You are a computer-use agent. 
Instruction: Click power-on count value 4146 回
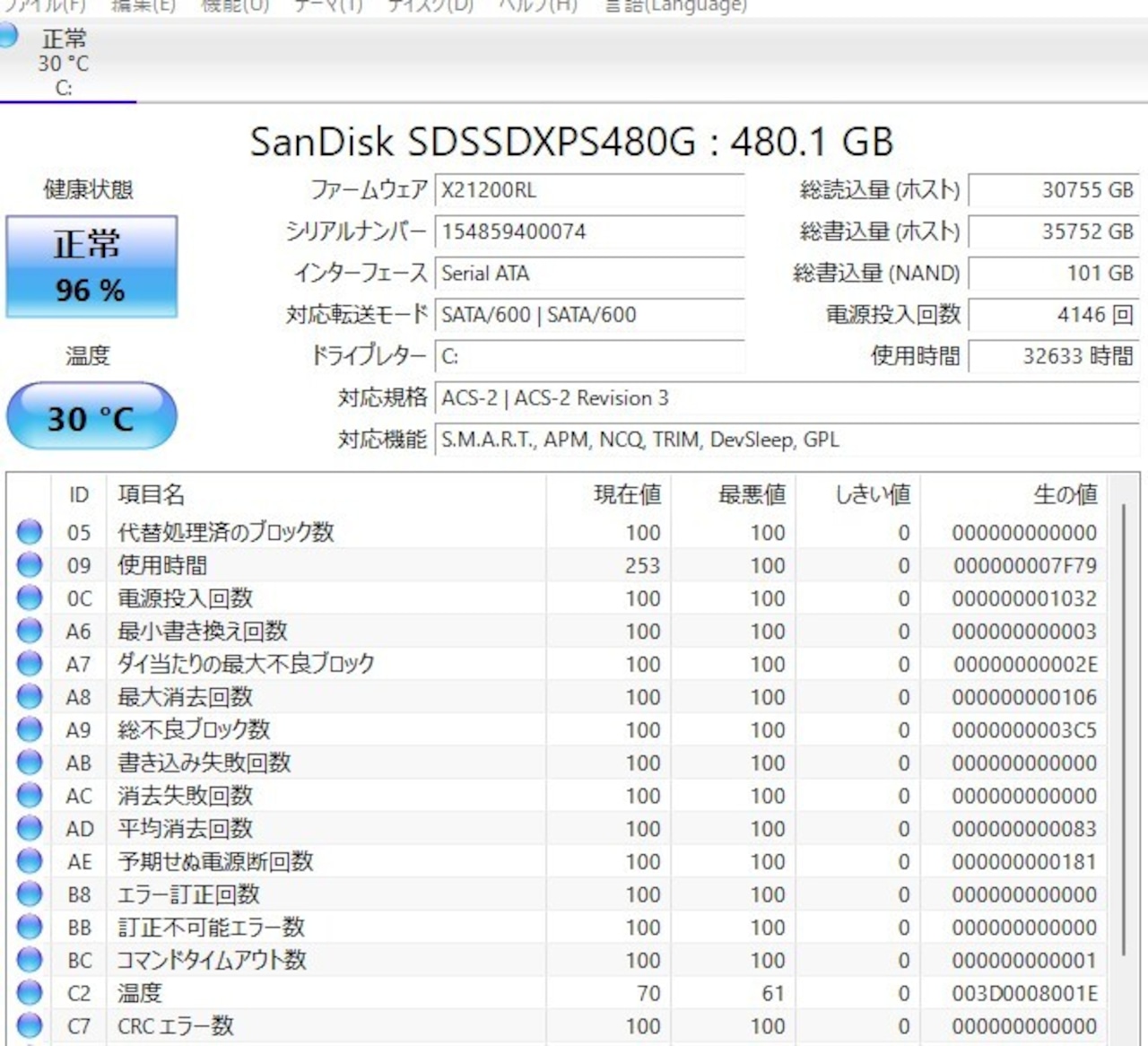(x=1054, y=315)
